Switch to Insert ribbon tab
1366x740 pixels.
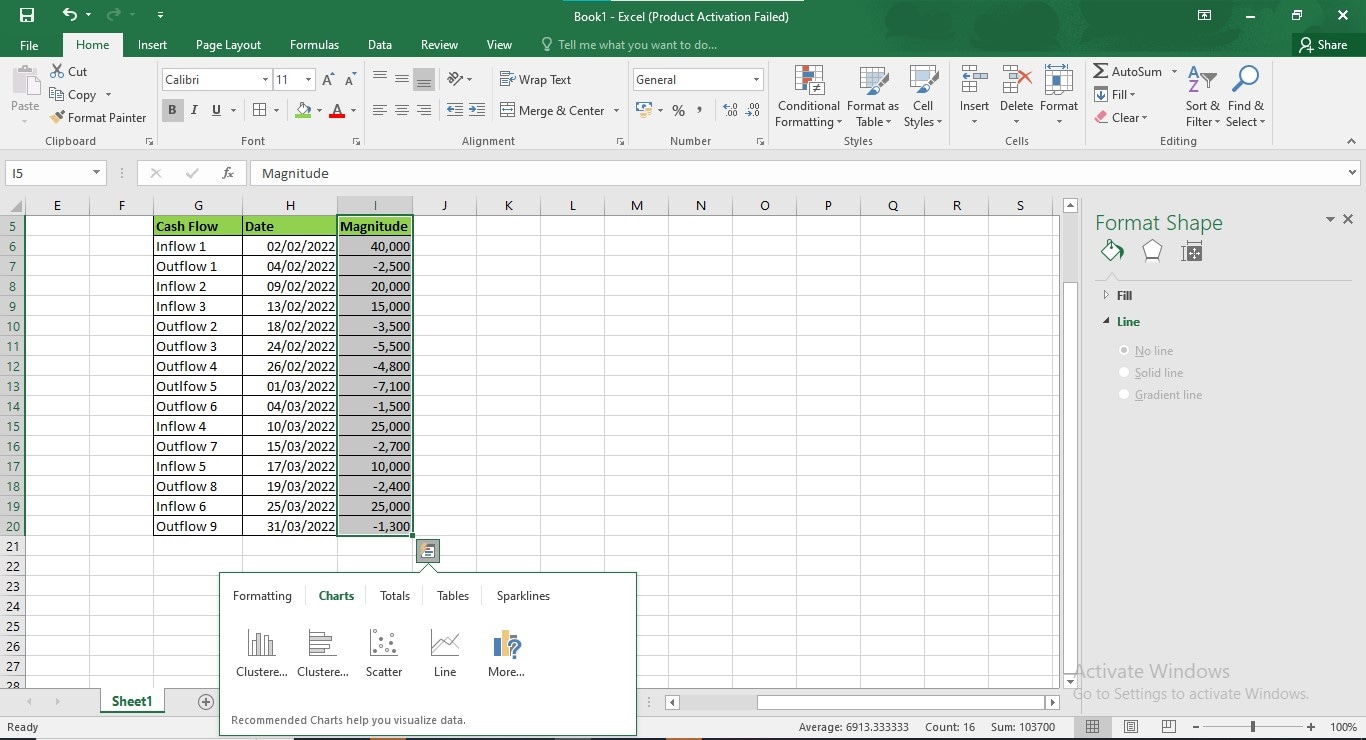tap(152, 45)
